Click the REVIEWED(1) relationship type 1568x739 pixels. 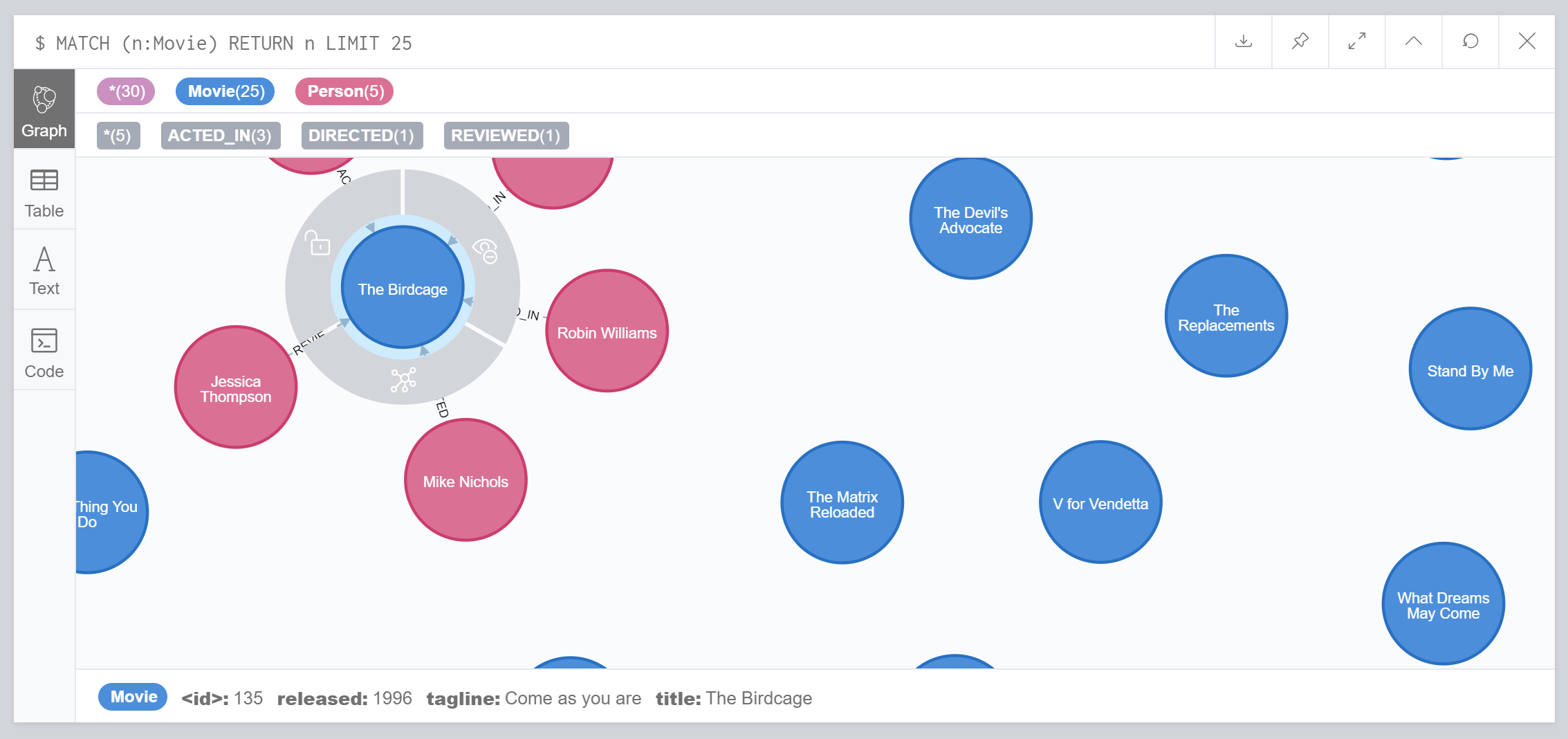coord(506,136)
